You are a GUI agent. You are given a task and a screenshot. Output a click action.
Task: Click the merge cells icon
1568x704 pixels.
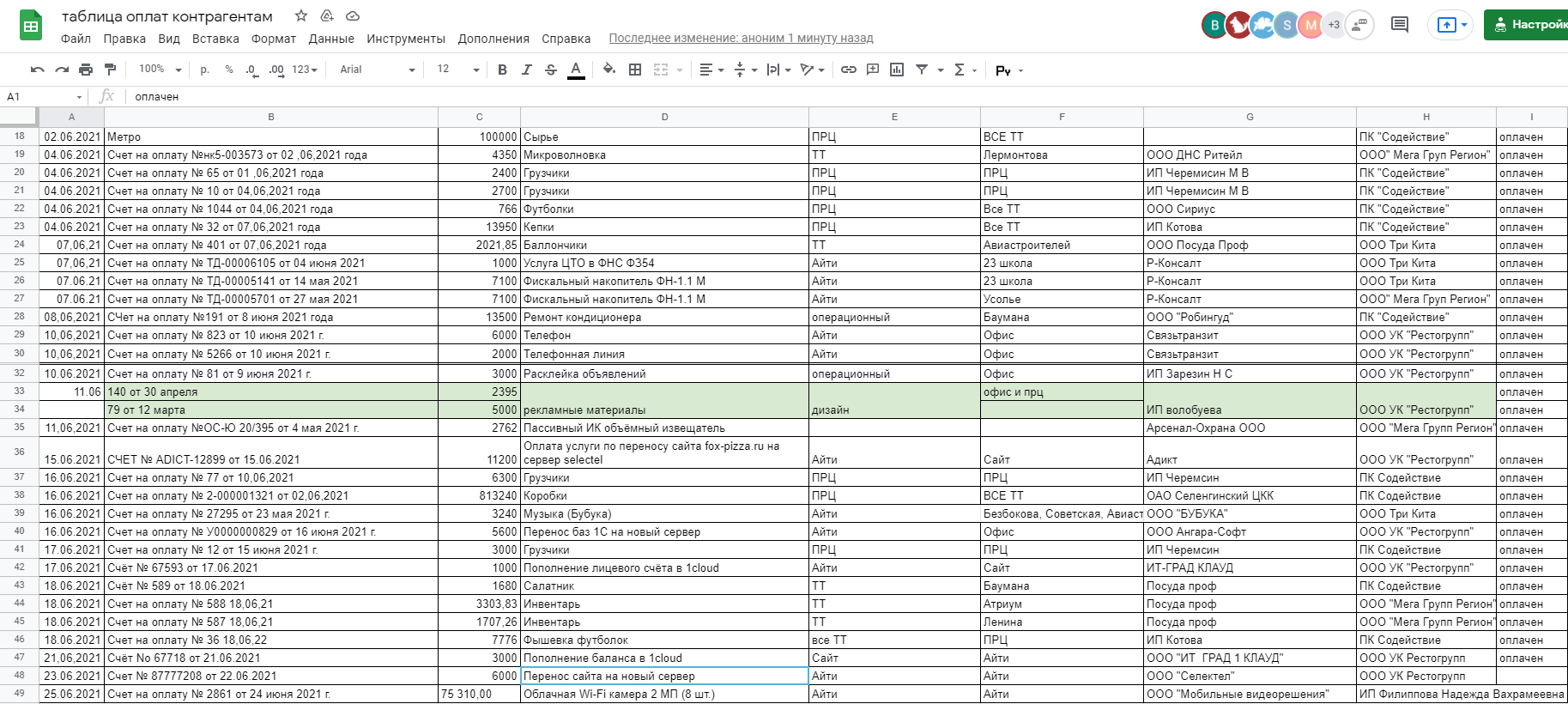[661, 70]
